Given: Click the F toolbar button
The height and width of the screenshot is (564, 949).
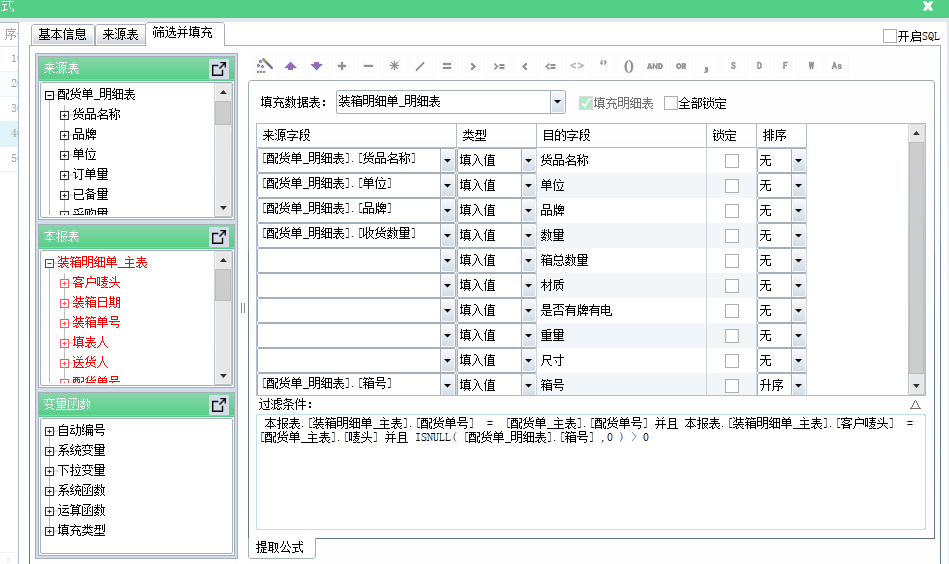Looking at the screenshot, I should pyautogui.click(x=785, y=65).
